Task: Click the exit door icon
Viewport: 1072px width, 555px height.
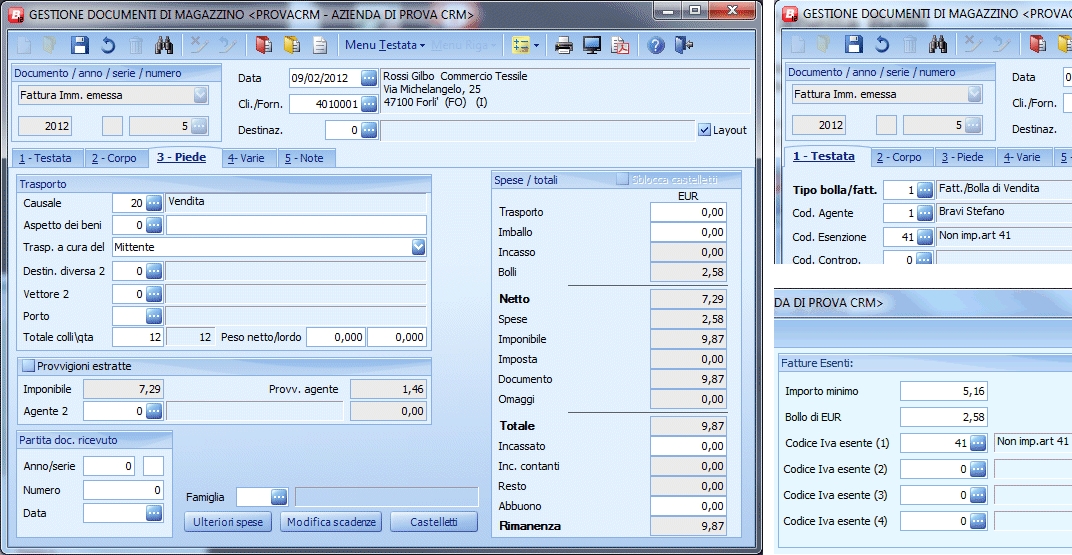Action: (x=684, y=45)
